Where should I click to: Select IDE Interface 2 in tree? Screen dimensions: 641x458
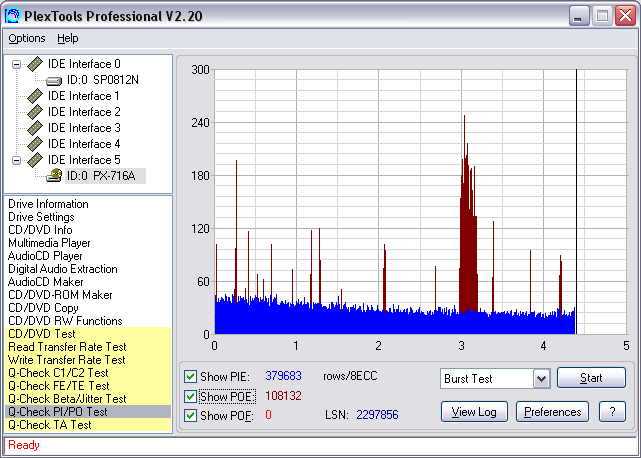coord(84,112)
